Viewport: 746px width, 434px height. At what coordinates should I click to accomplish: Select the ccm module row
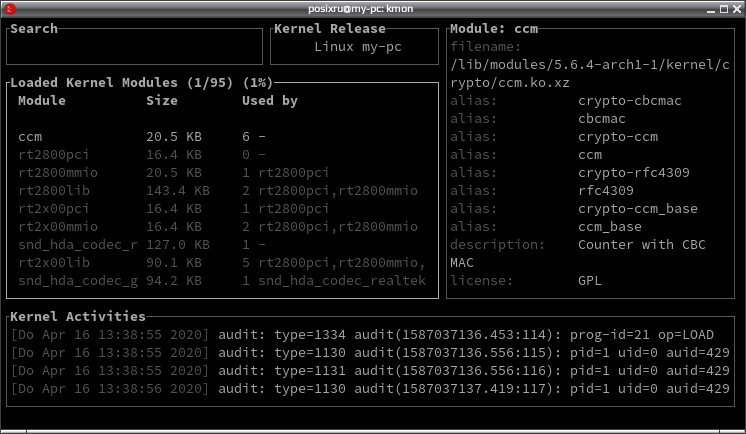tap(222, 137)
